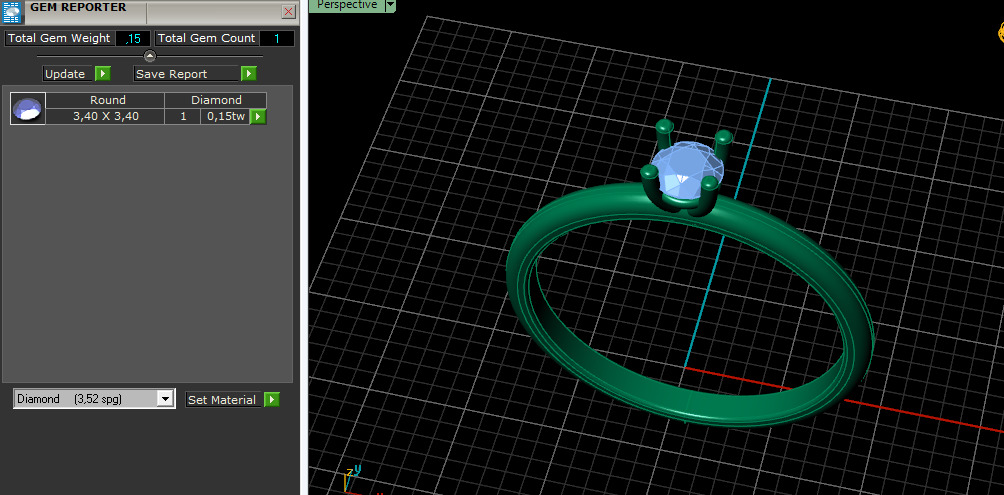Click the 0,15tw weight cell

[x=225, y=117]
